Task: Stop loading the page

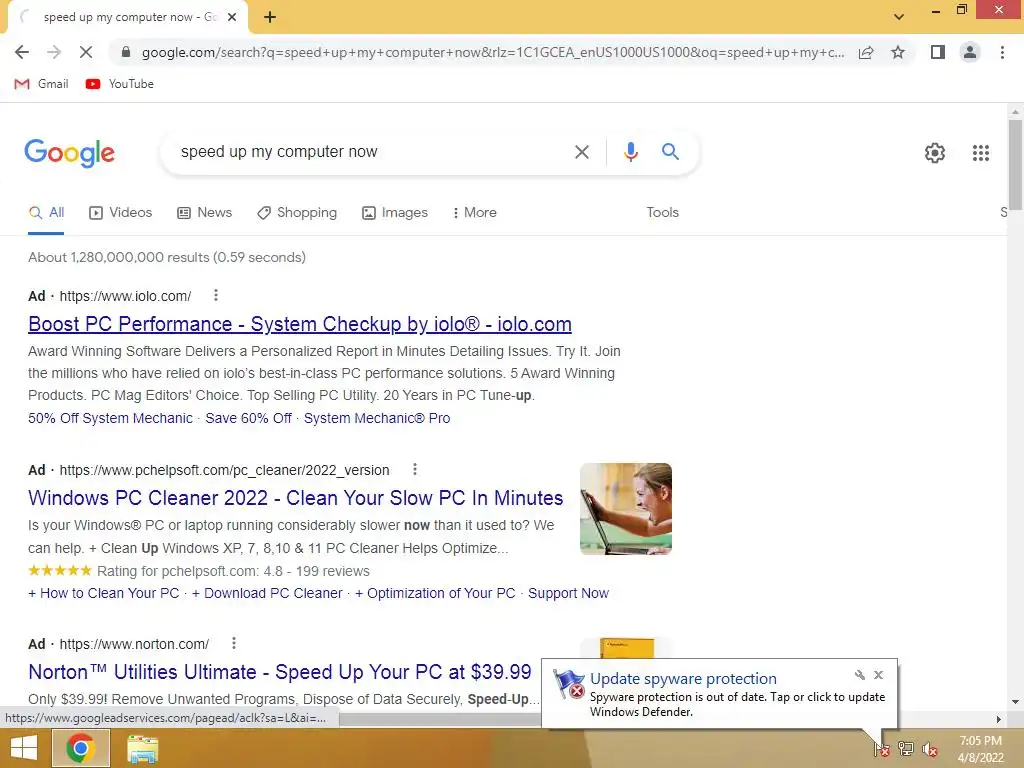Action: 86,52
